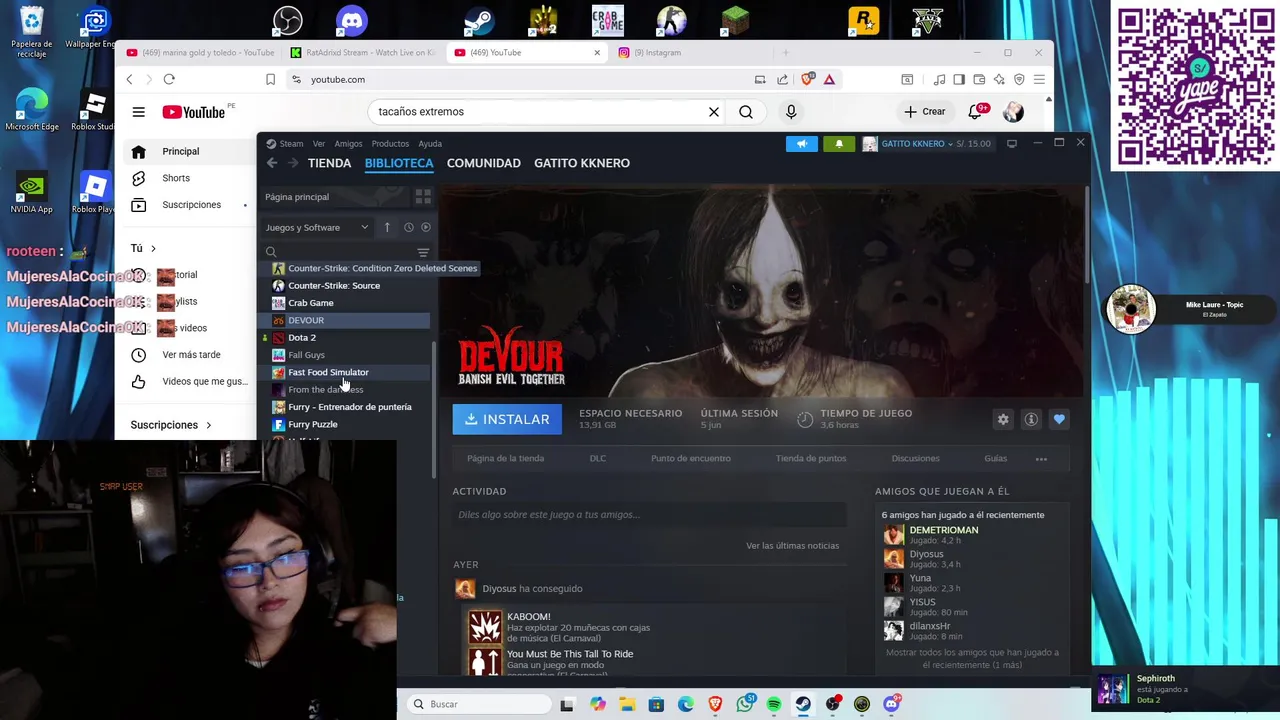Screen dimensions: 1280x720
Task: Click Mostrar todos los amigos link
Action: point(972,658)
